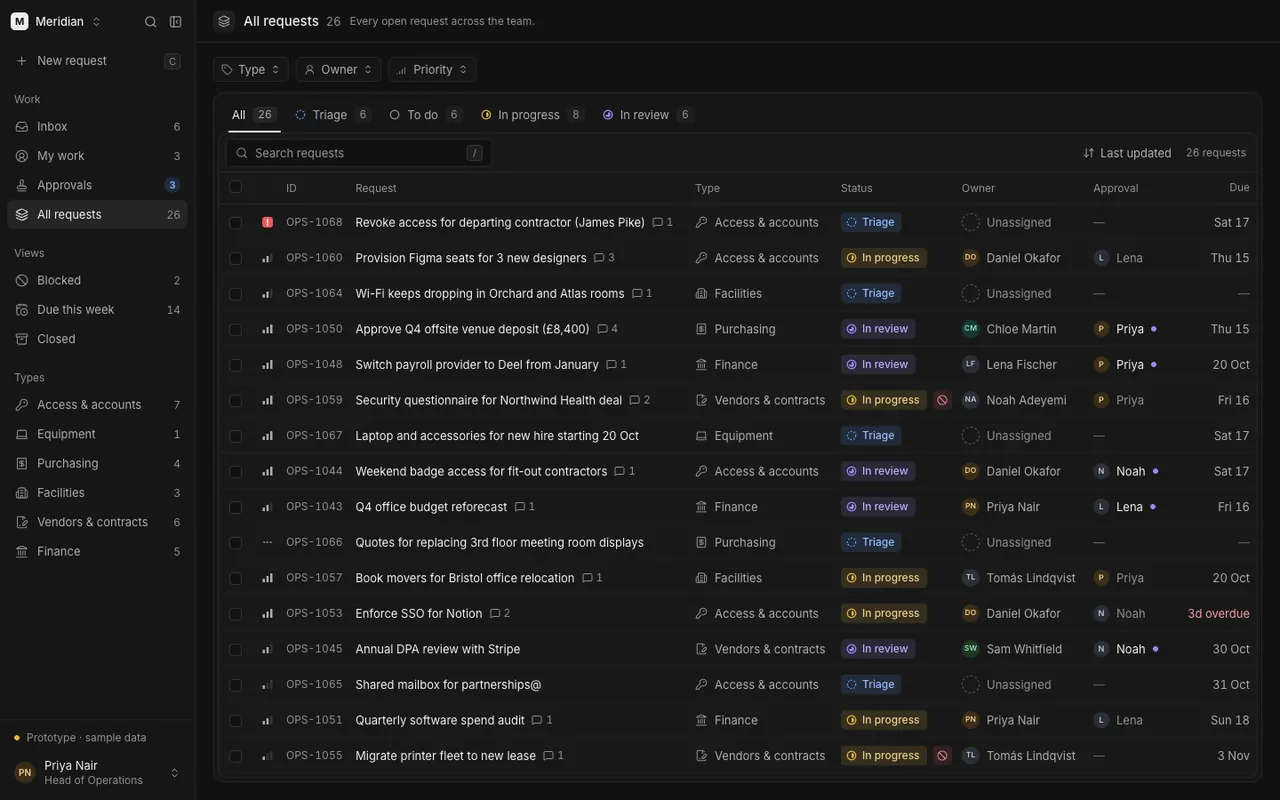Select the All tab
This screenshot has height=800, width=1280.
pos(254,115)
